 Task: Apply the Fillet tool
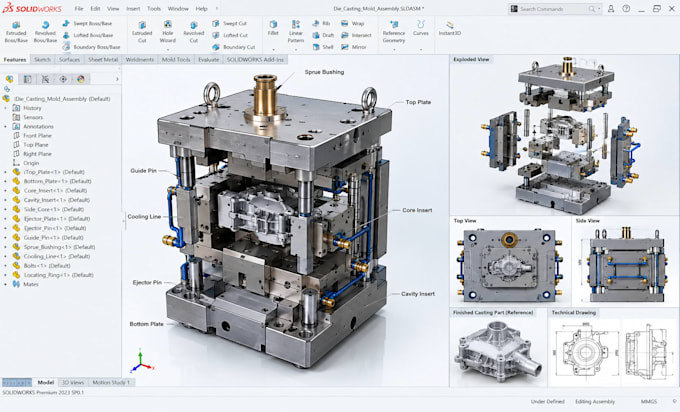273,28
